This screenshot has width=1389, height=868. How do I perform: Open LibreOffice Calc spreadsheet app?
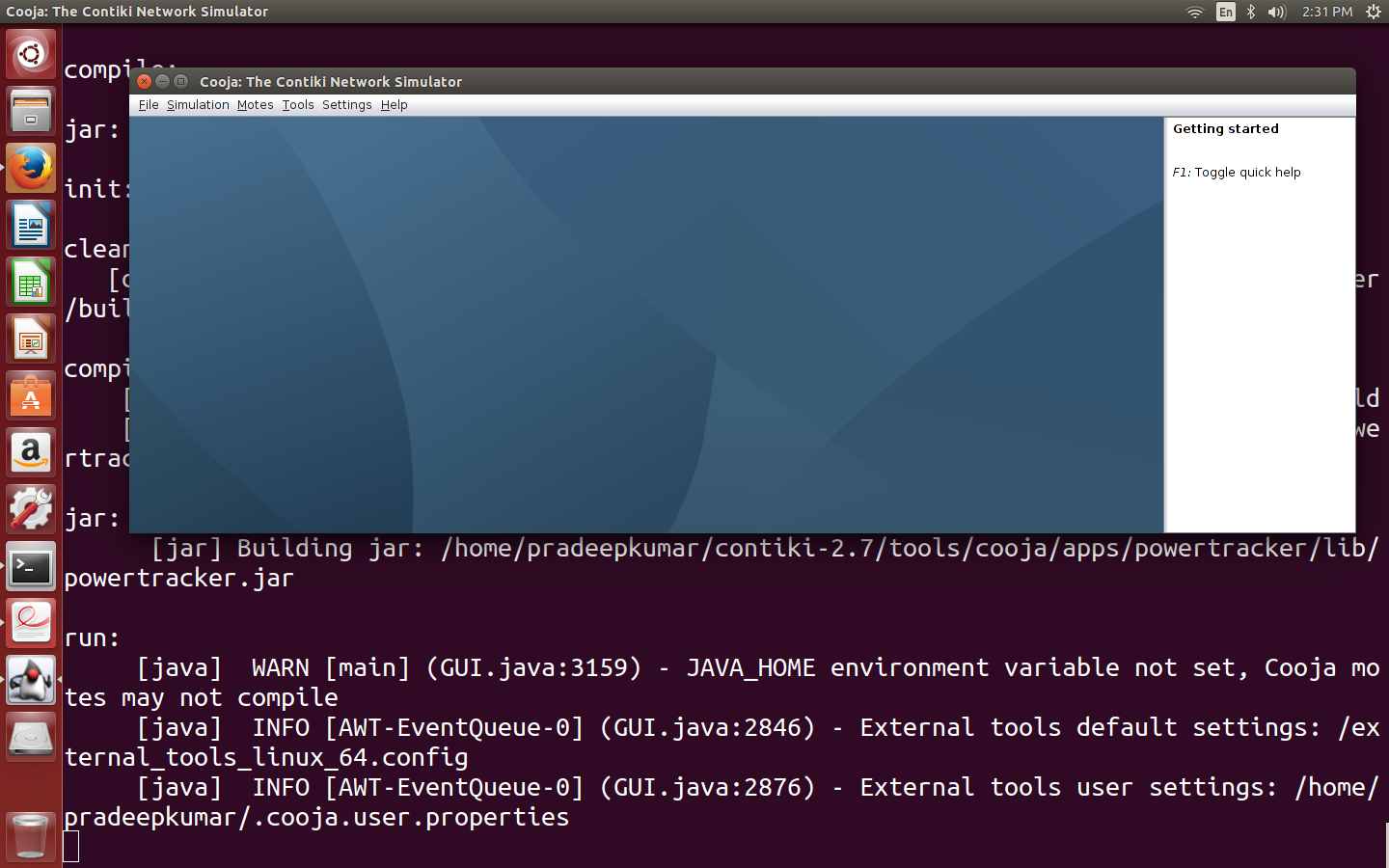(x=31, y=282)
